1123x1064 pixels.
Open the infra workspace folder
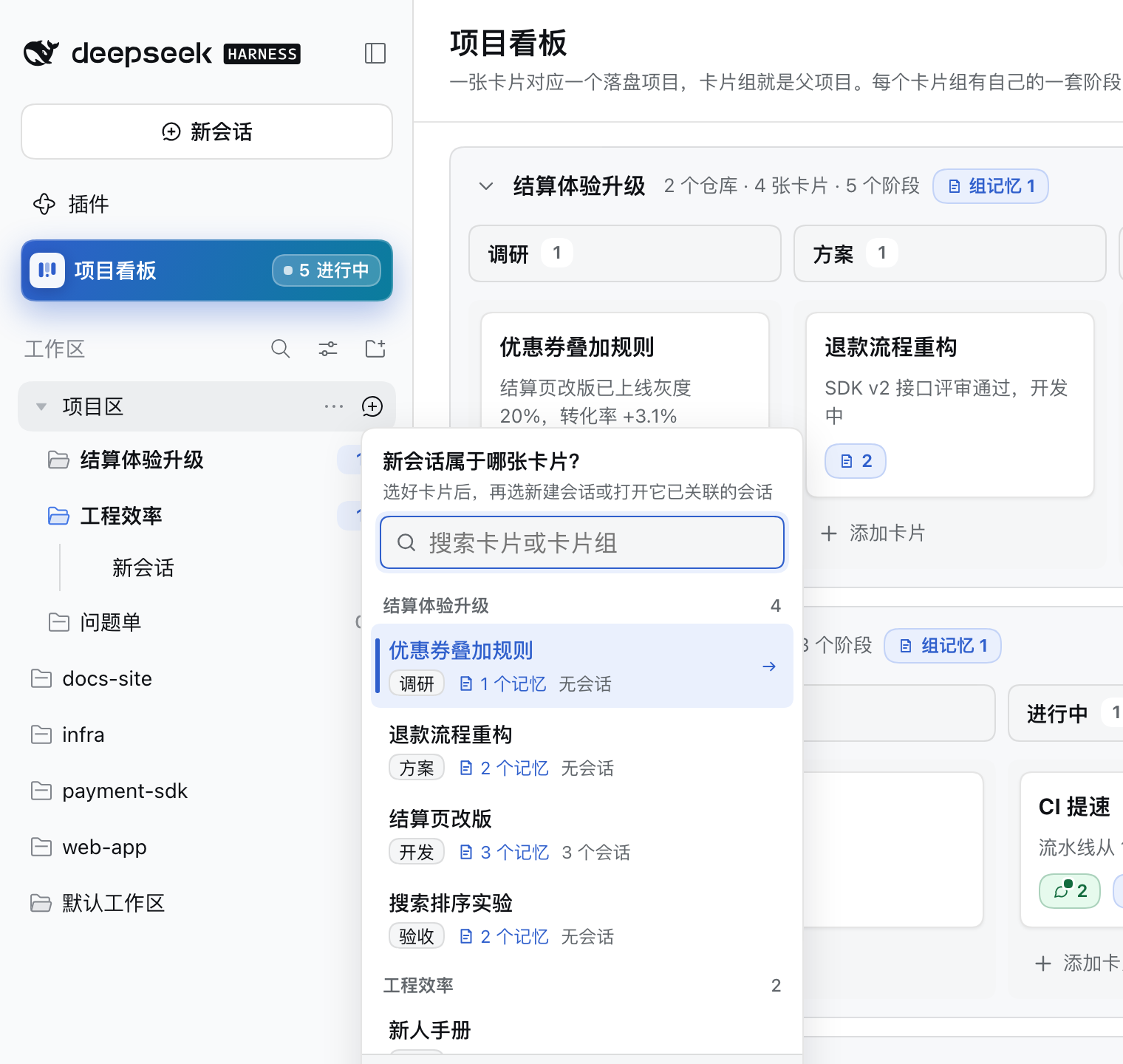(68, 734)
